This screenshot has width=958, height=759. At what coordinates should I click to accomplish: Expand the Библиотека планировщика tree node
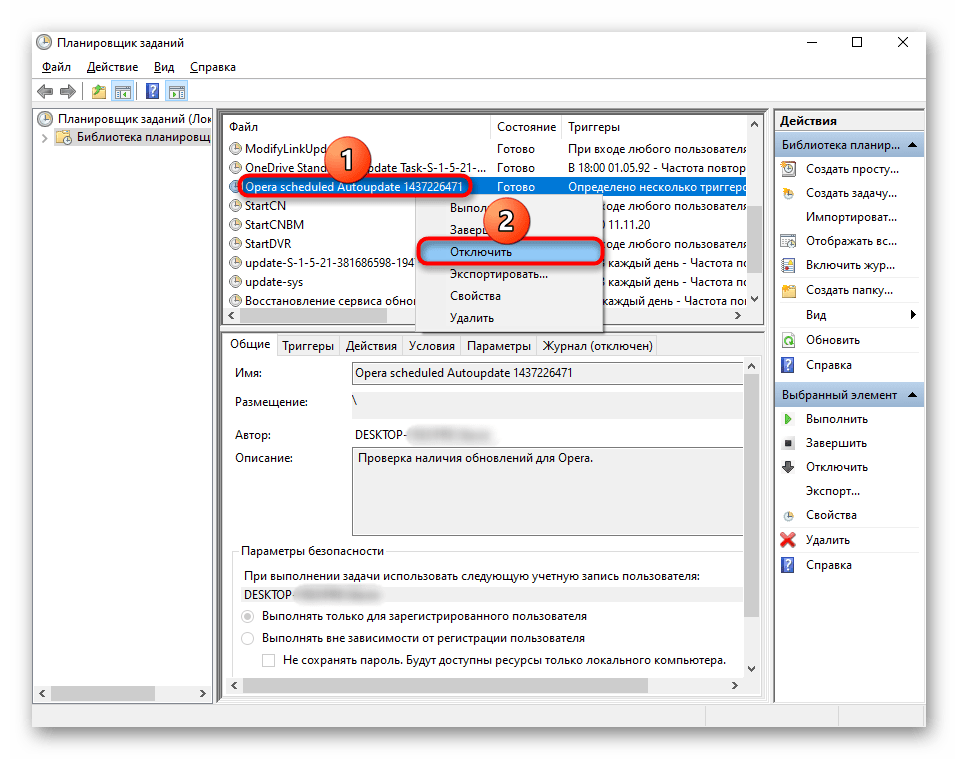[44, 138]
